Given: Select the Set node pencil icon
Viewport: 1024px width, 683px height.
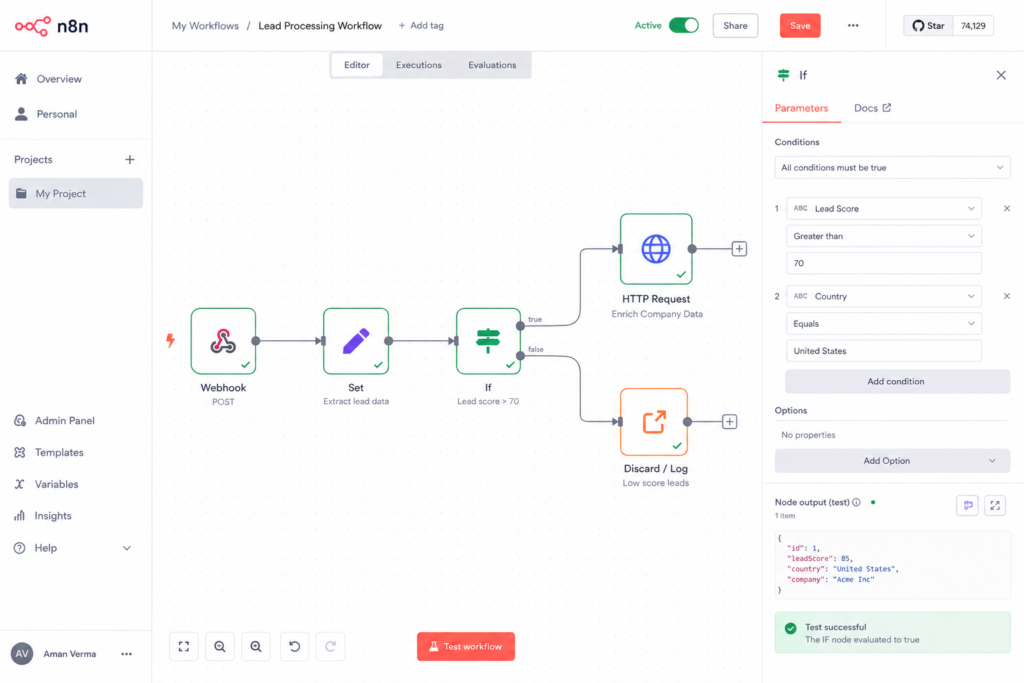Looking at the screenshot, I should point(356,341).
